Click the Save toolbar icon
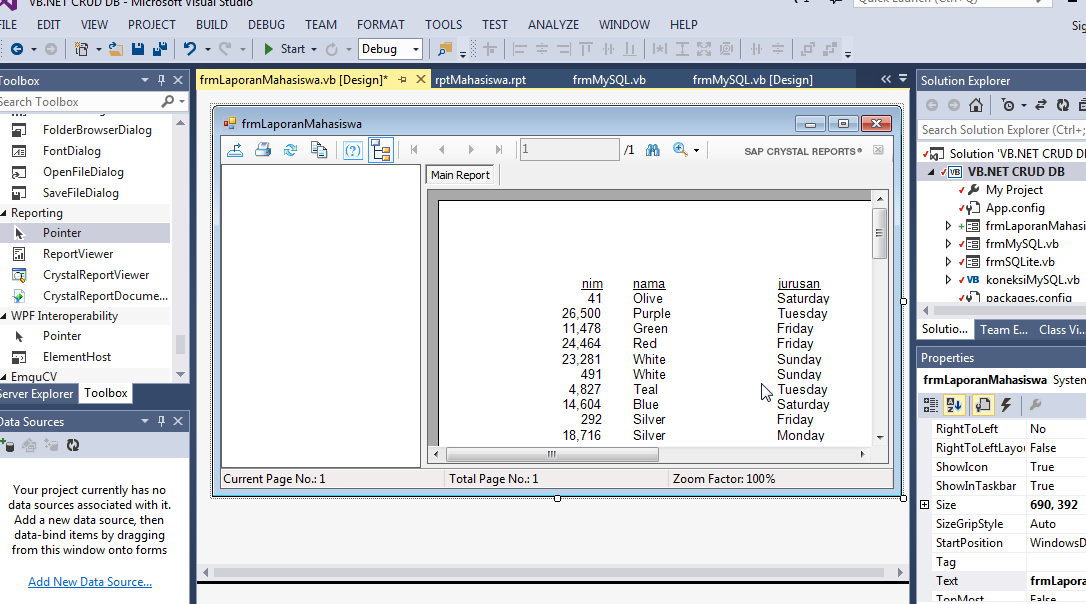Image resolution: width=1086 pixels, height=604 pixels. click(138, 49)
